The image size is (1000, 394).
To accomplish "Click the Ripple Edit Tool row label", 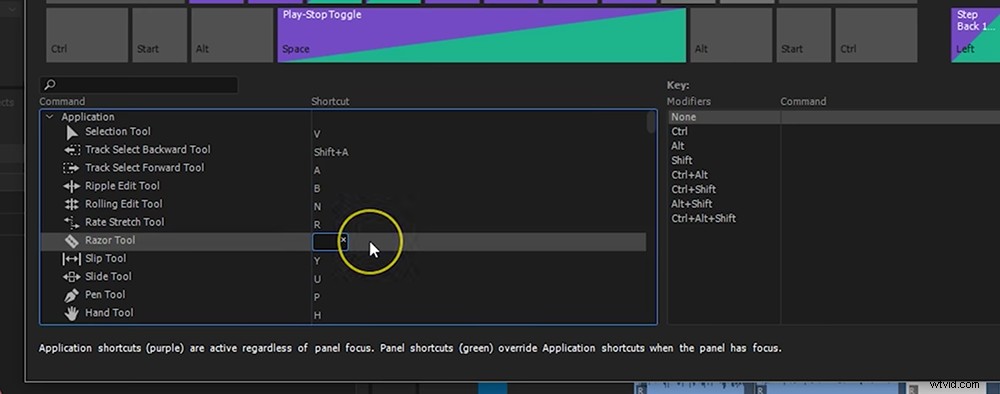I will tap(122, 186).
